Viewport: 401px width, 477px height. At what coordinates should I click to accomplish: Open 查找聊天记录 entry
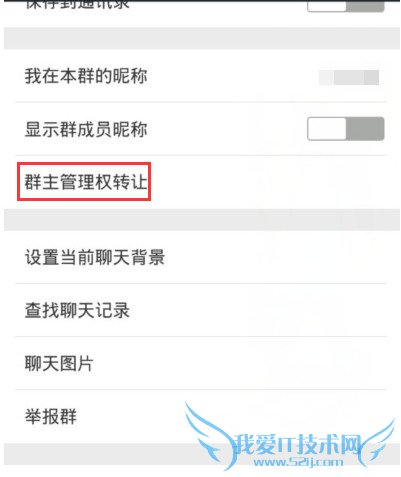[200, 310]
